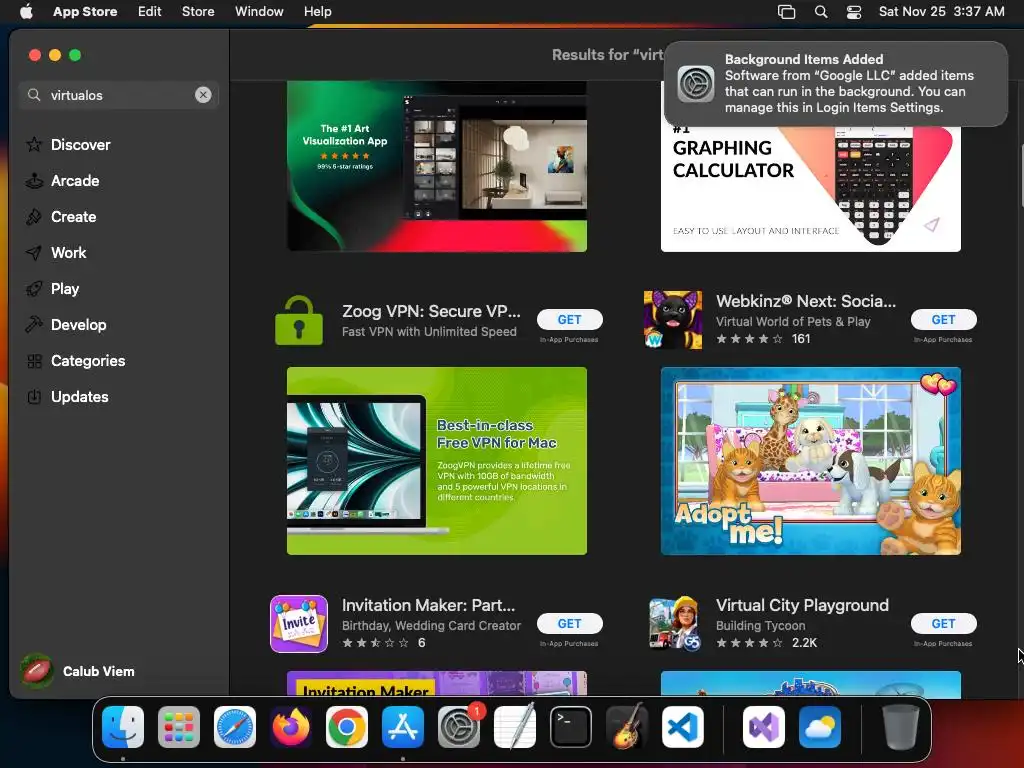This screenshot has width=1024, height=768.
Task: Get the Zoog VPN app
Action: click(569, 319)
